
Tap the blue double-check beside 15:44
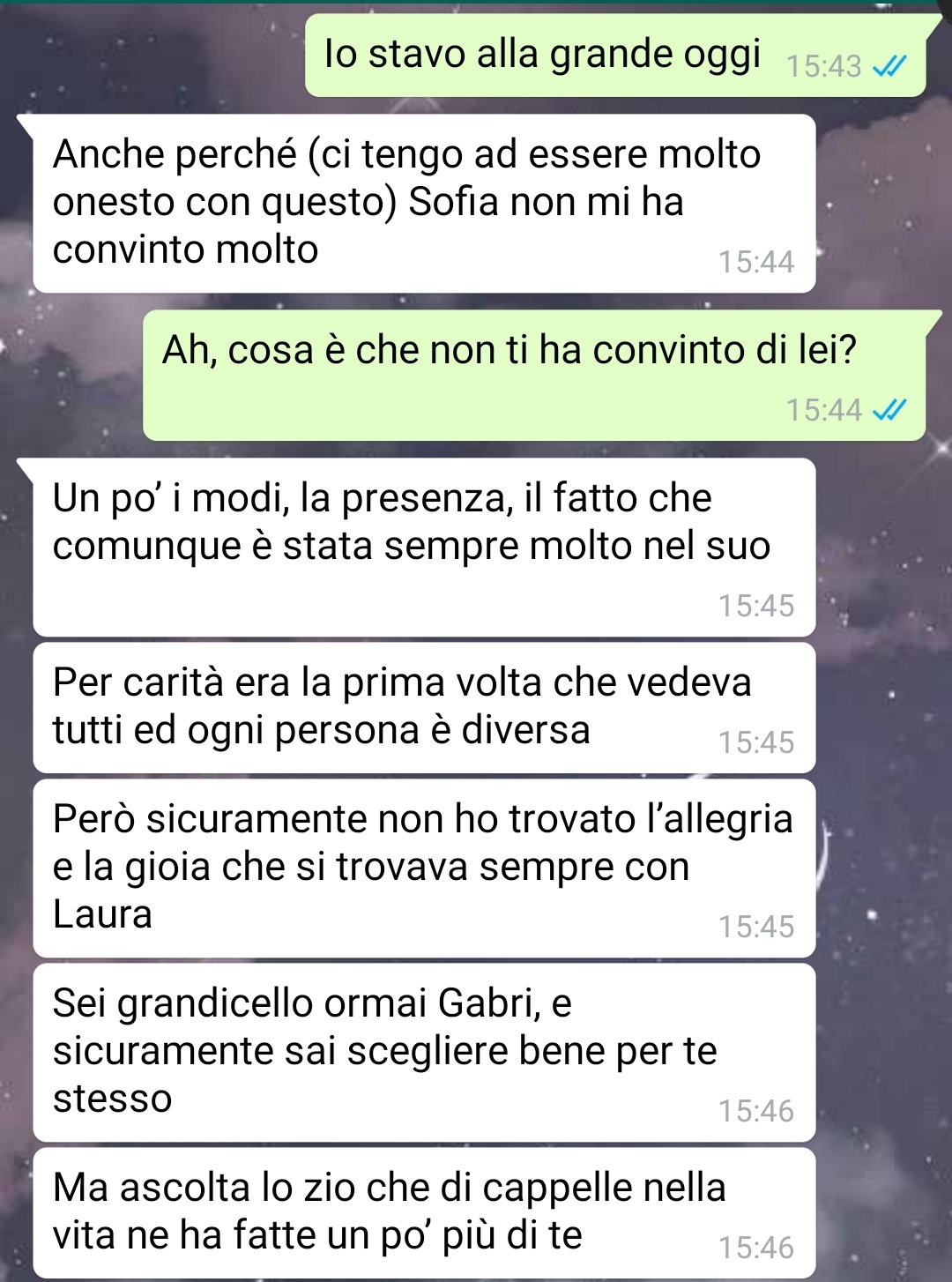tap(888, 410)
